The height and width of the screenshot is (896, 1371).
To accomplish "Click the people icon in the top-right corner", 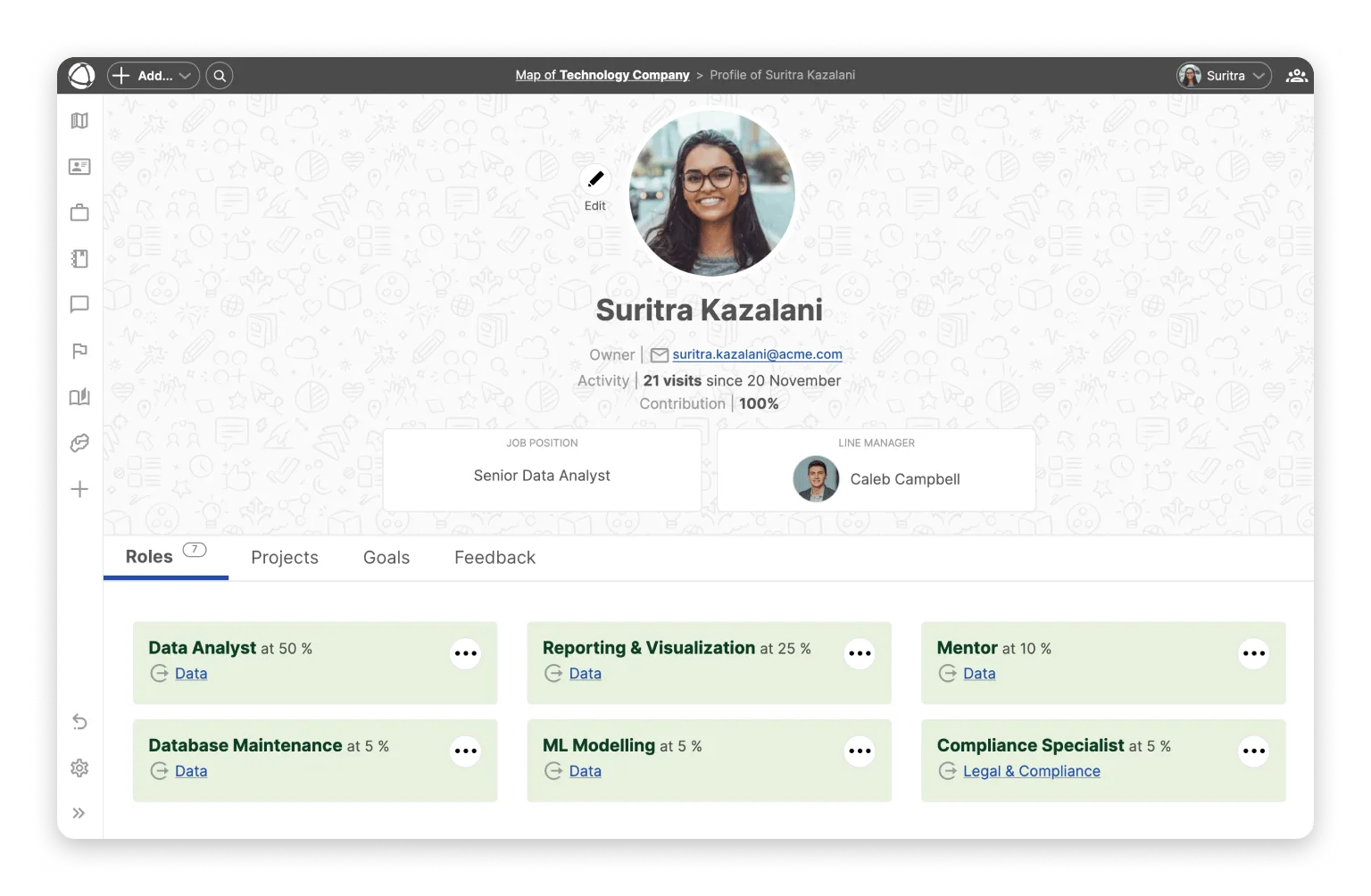I will point(1296,75).
